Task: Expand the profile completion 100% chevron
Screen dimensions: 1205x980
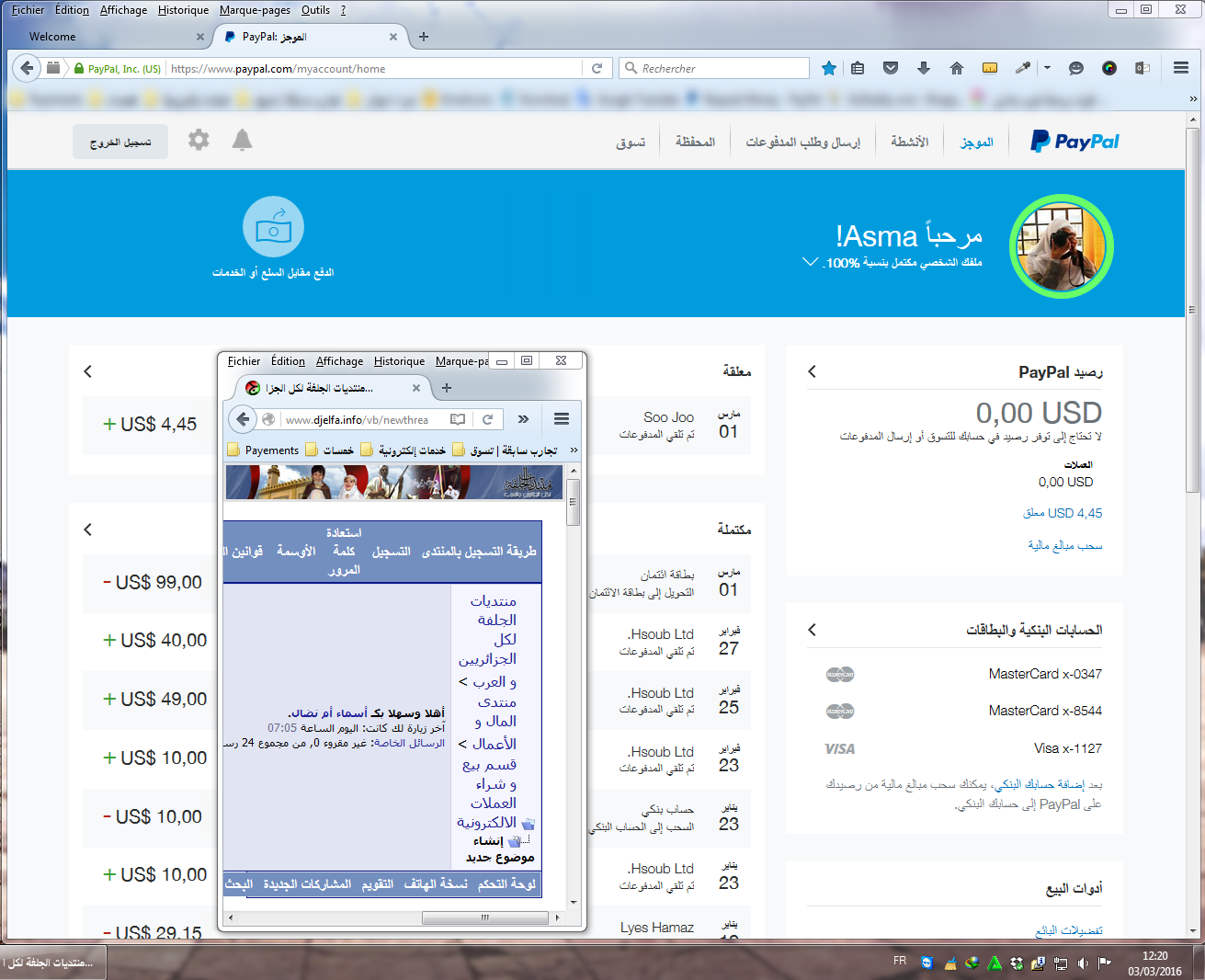Action: [x=810, y=262]
